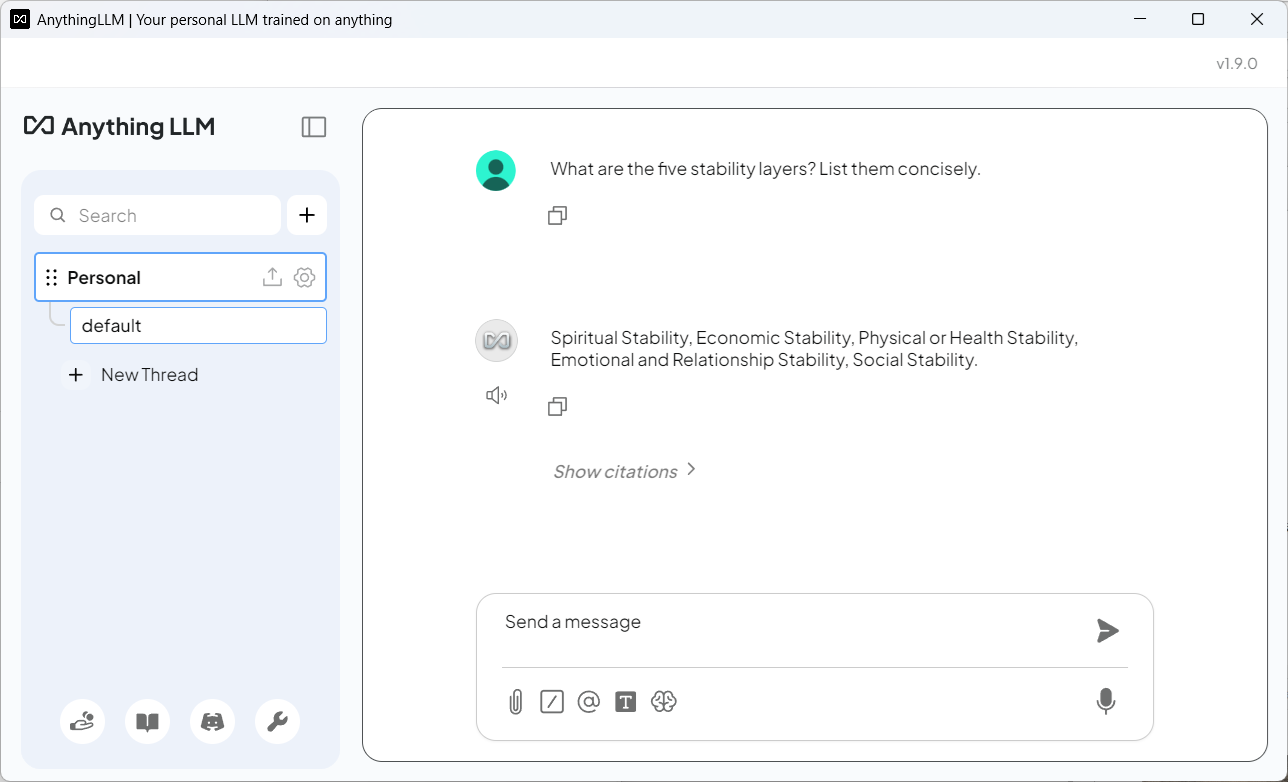The image size is (1288, 782).
Task: Open slash commands menu icon
Action: [552, 702]
